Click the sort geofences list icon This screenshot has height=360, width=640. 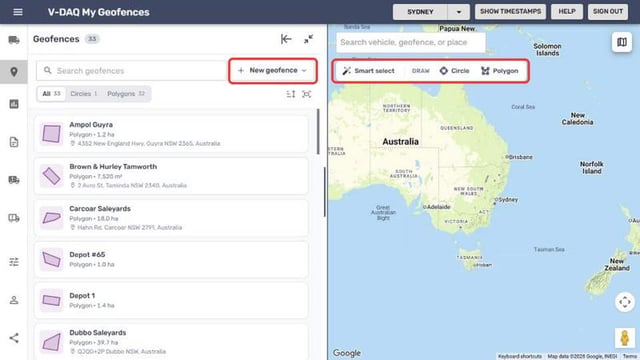point(291,94)
